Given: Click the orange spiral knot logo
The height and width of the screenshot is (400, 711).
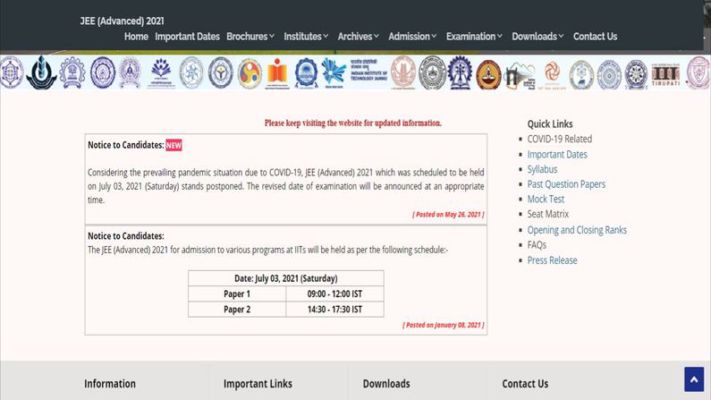Looking at the screenshot, I should [552, 75].
